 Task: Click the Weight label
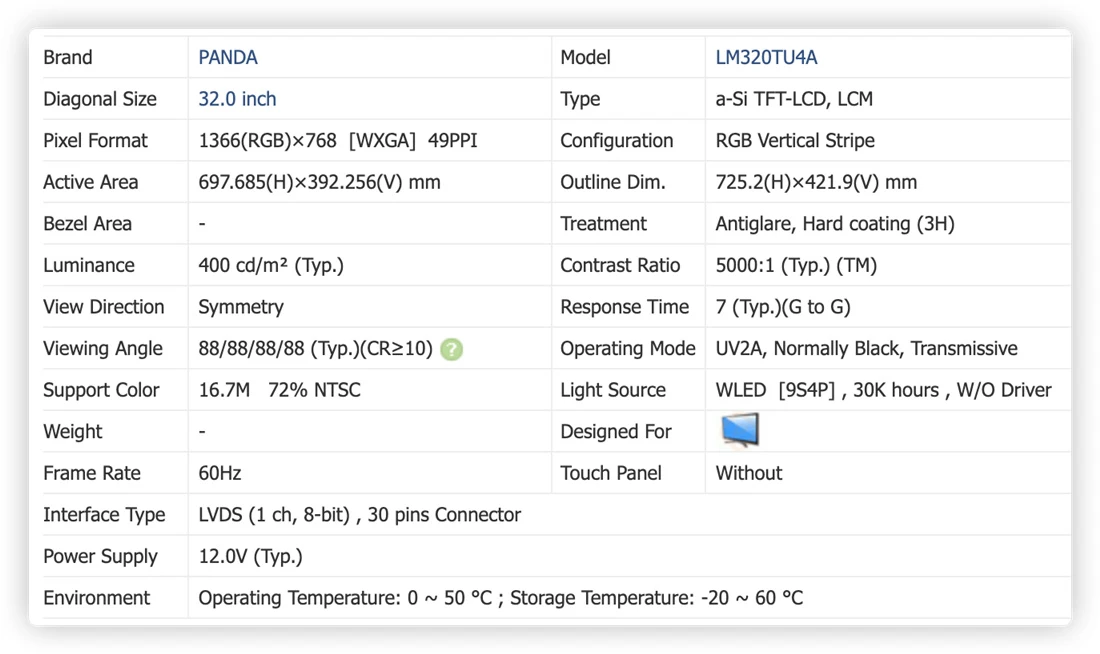pyautogui.click(x=72, y=432)
